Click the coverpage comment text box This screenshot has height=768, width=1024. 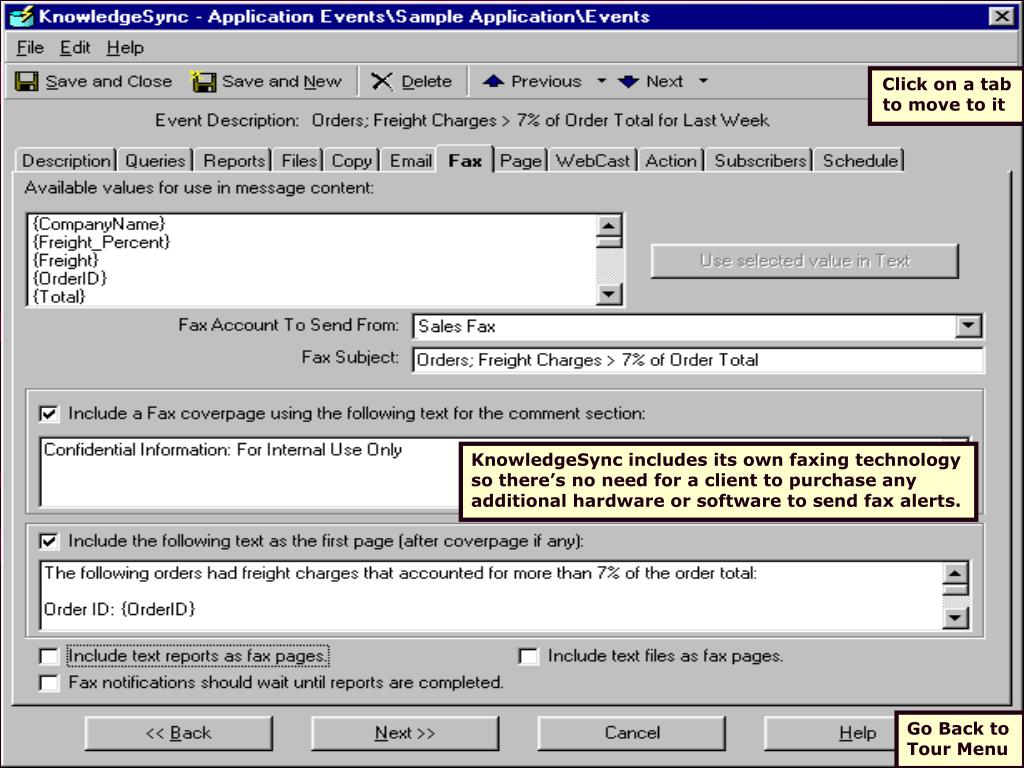pos(249,473)
